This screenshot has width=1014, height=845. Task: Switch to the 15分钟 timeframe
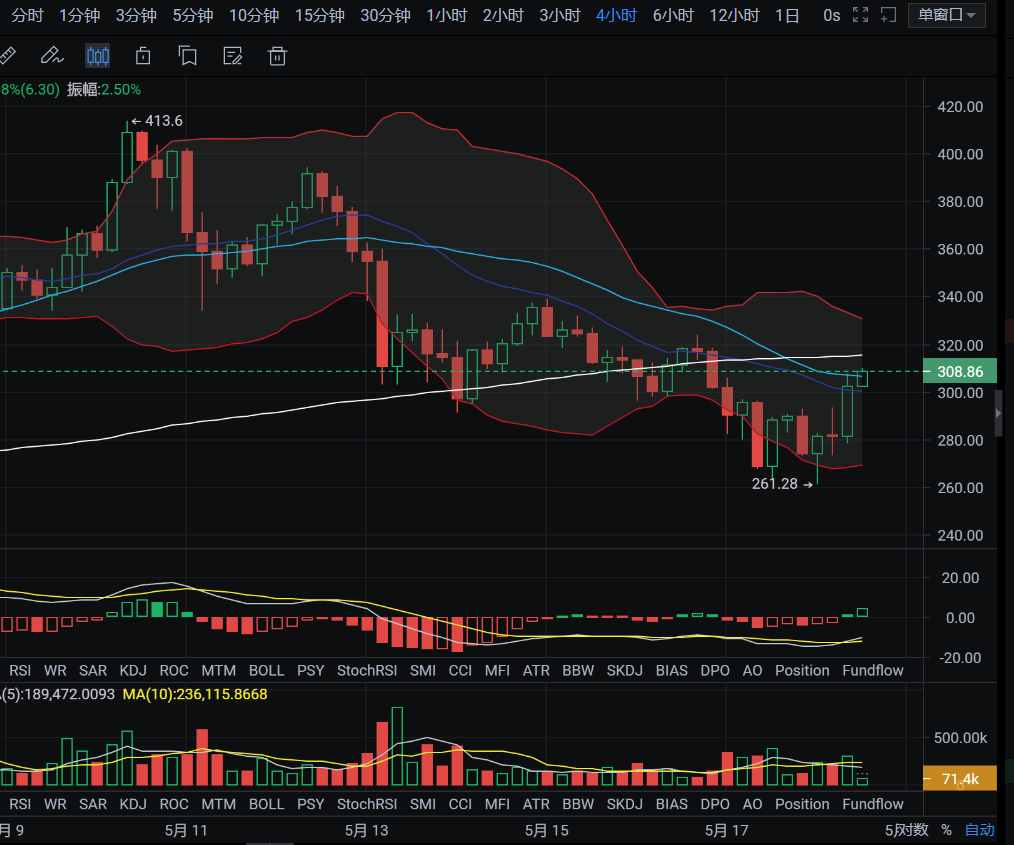pos(319,15)
